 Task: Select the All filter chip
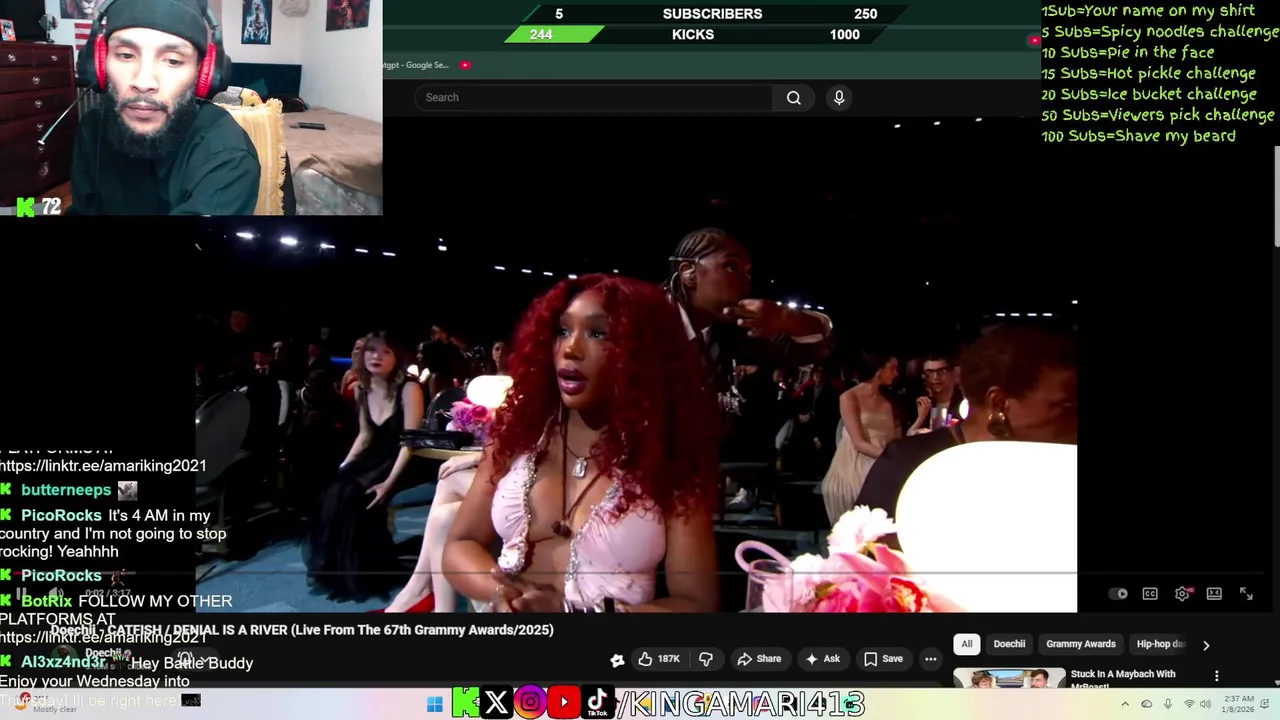(x=967, y=644)
